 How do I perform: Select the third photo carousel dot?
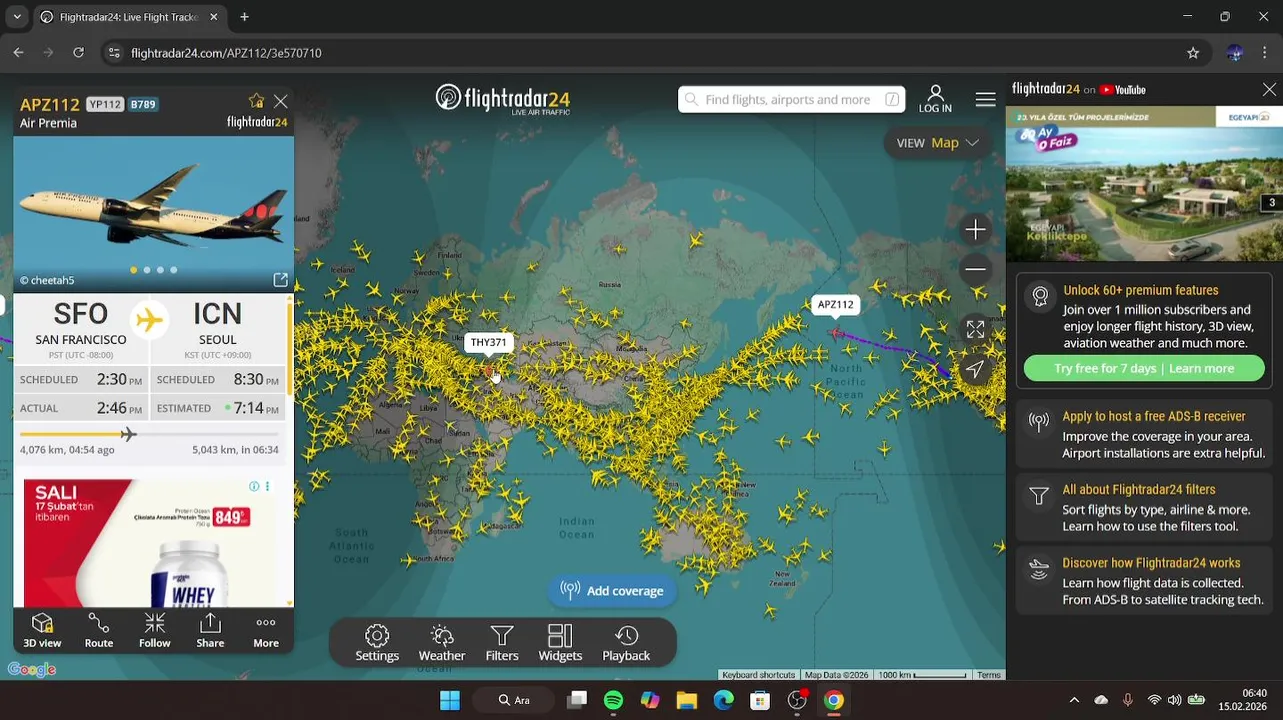click(x=160, y=270)
